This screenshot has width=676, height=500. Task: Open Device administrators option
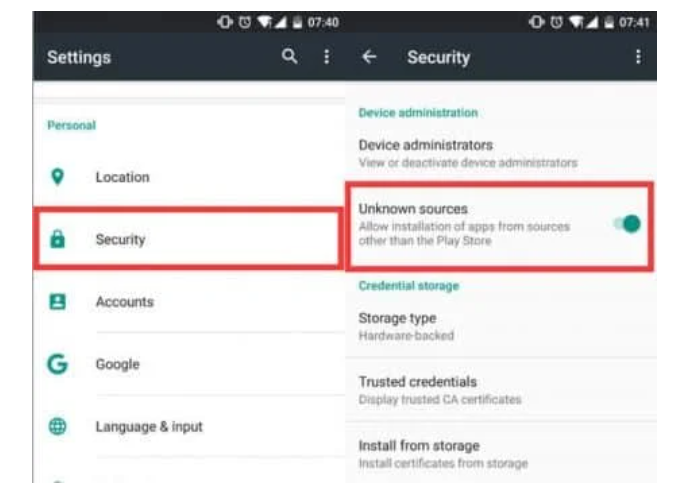click(x=501, y=153)
